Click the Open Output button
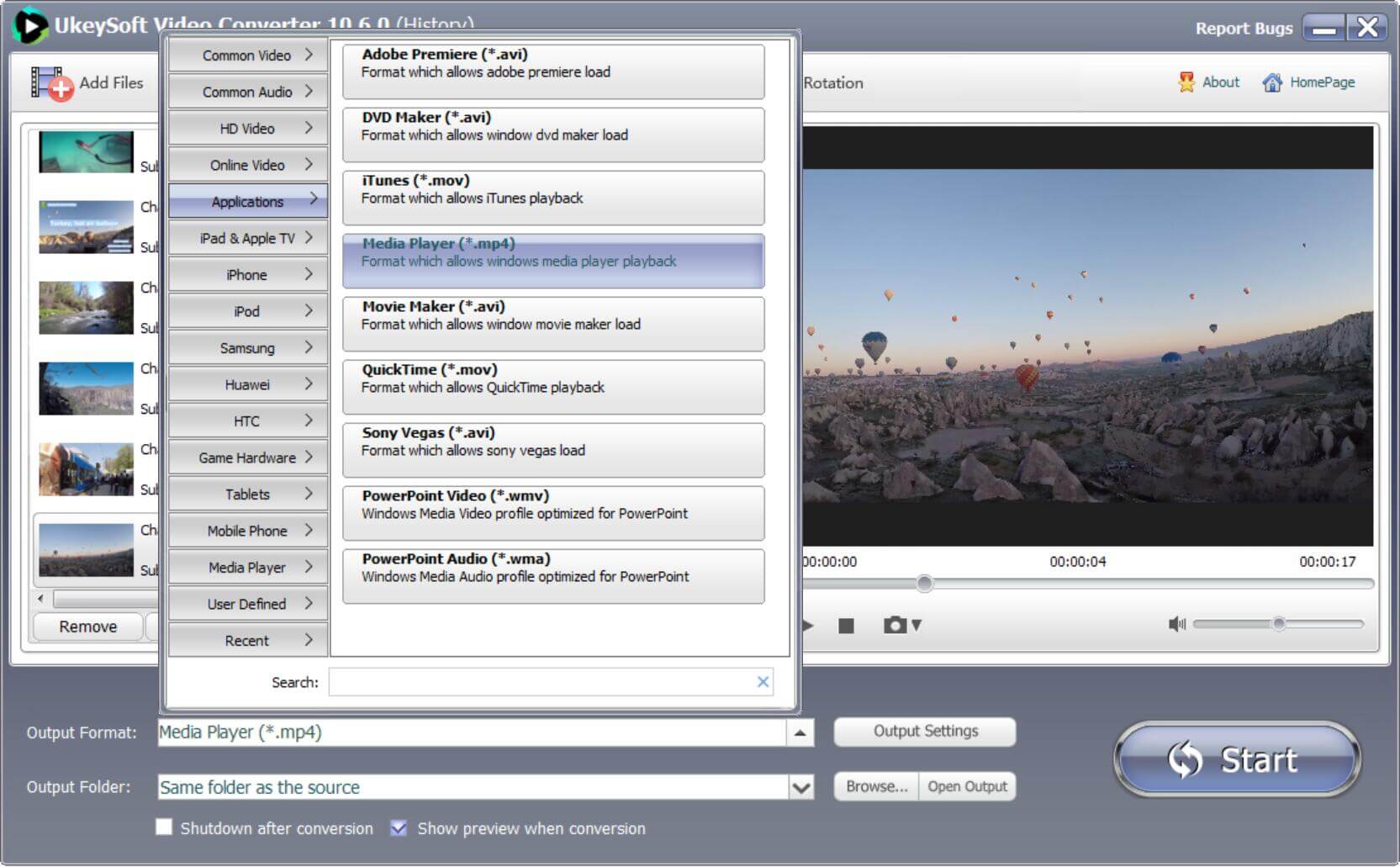The image size is (1400, 867). pyautogui.click(x=967, y=787)
